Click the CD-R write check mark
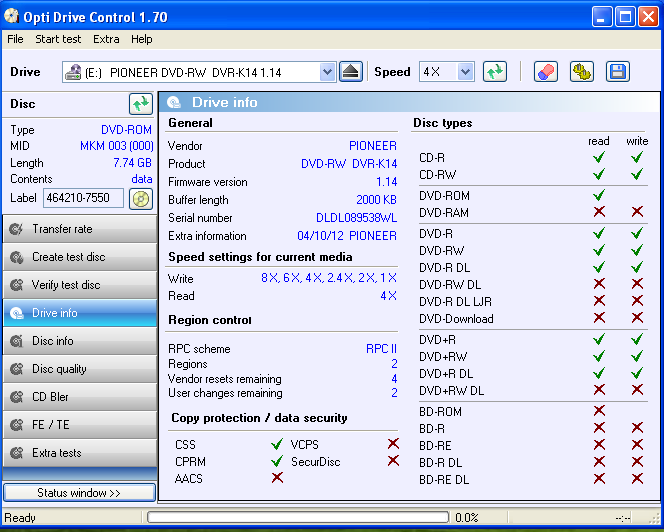The height and width of the screenshot is (532, 664). (x=637, y=157)
